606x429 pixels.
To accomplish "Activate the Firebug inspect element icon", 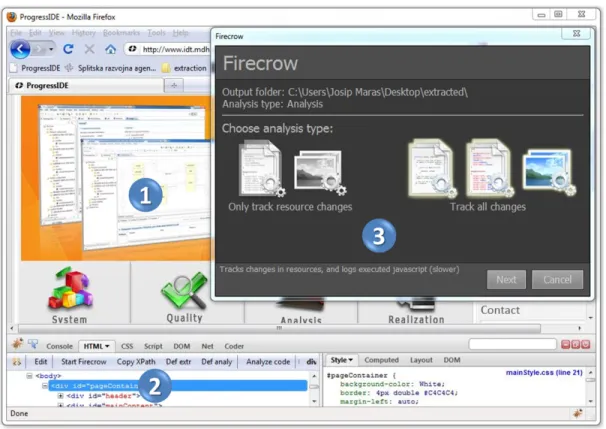I will tap(33, 344).
